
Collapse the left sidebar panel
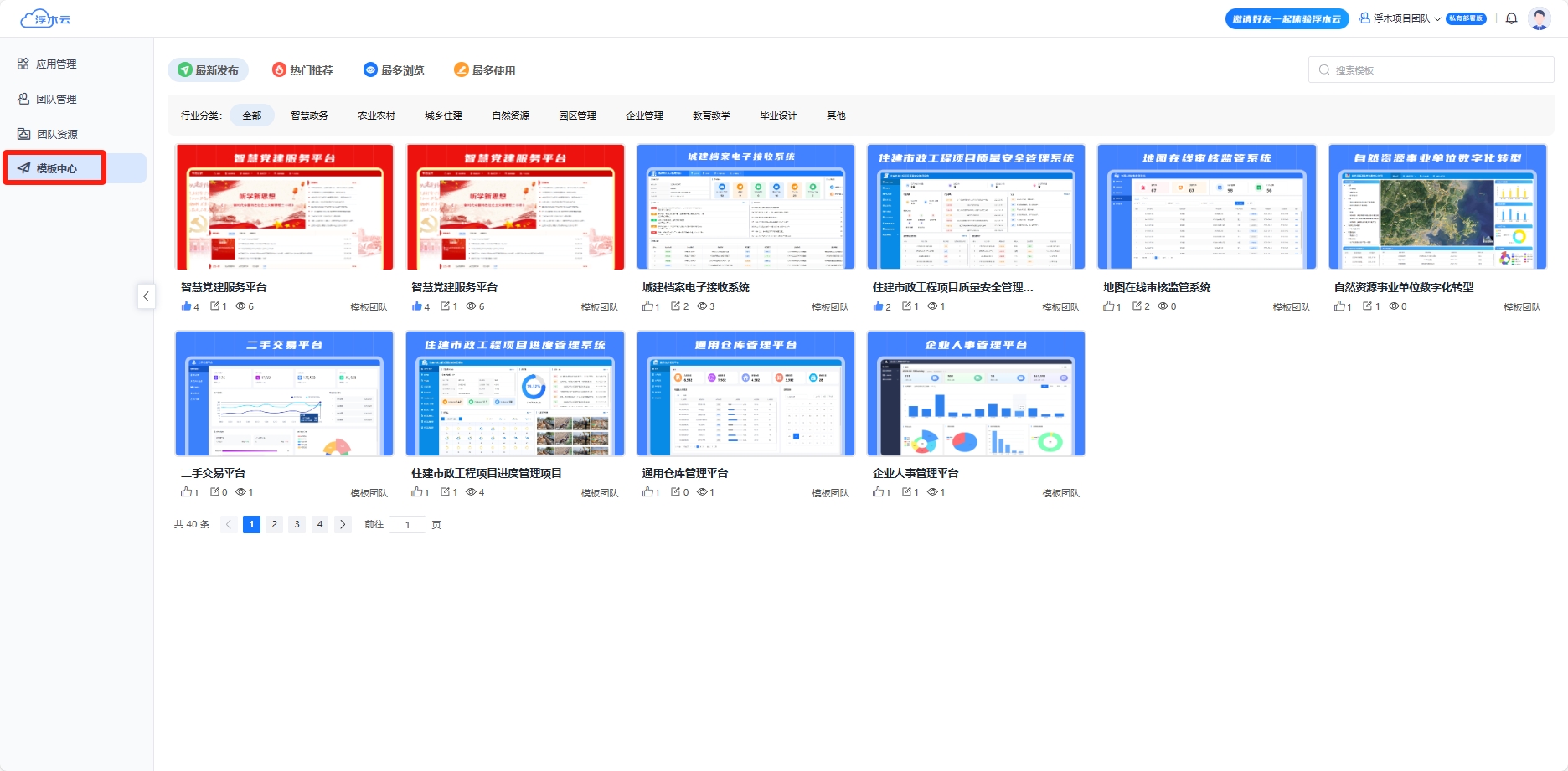[x=146, y=296]
